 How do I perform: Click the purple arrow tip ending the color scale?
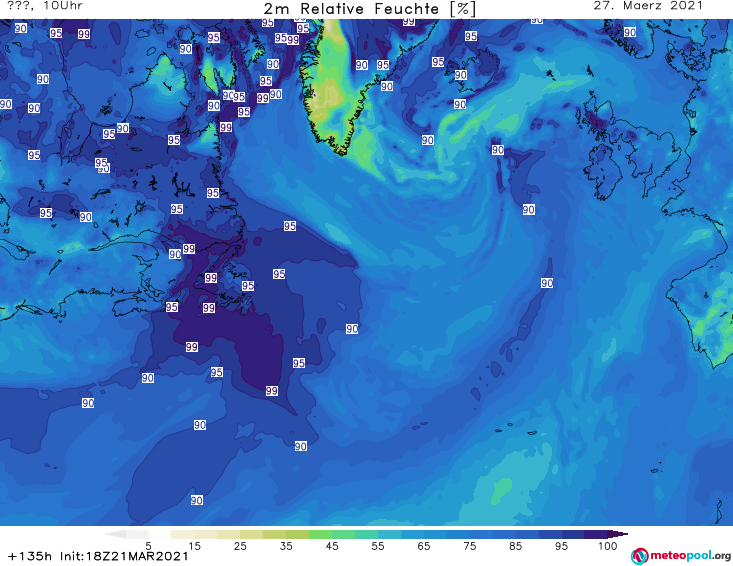tap(618, 534)
